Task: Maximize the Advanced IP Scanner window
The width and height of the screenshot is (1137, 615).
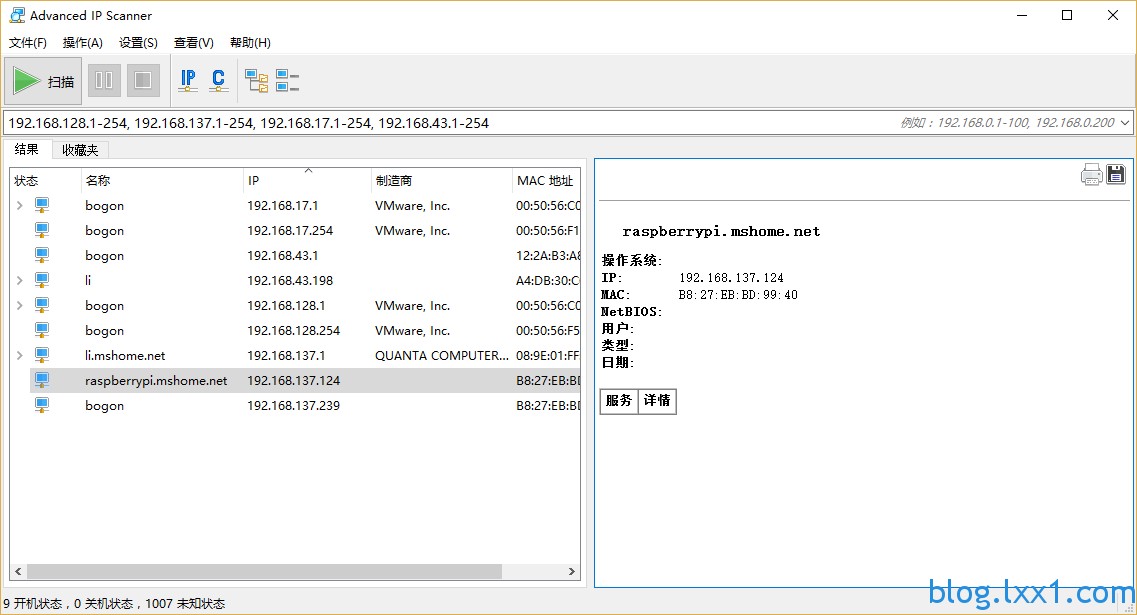Action: [1067, 15]
